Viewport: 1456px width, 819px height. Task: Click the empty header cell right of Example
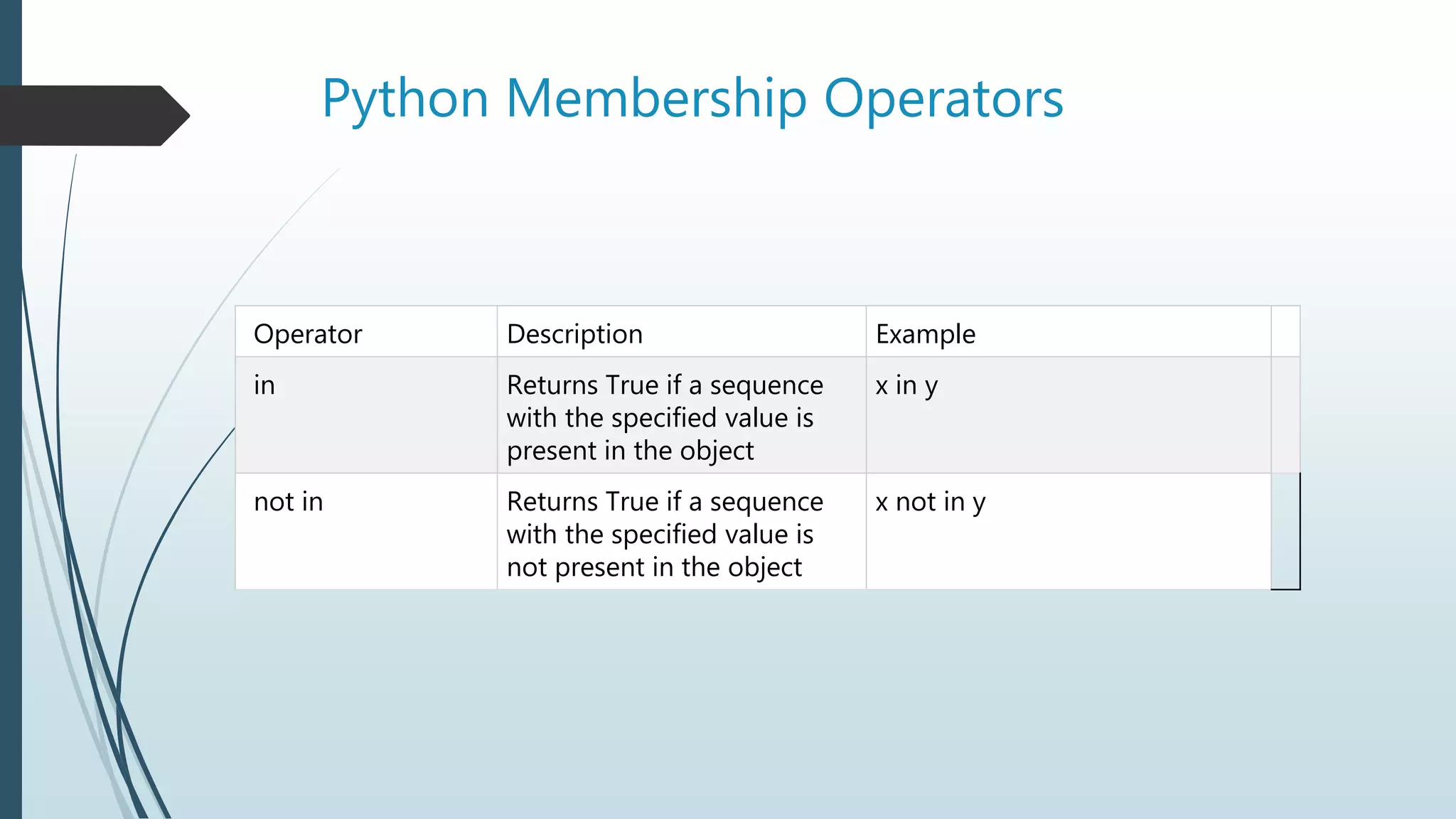(x=1285, y=332)
